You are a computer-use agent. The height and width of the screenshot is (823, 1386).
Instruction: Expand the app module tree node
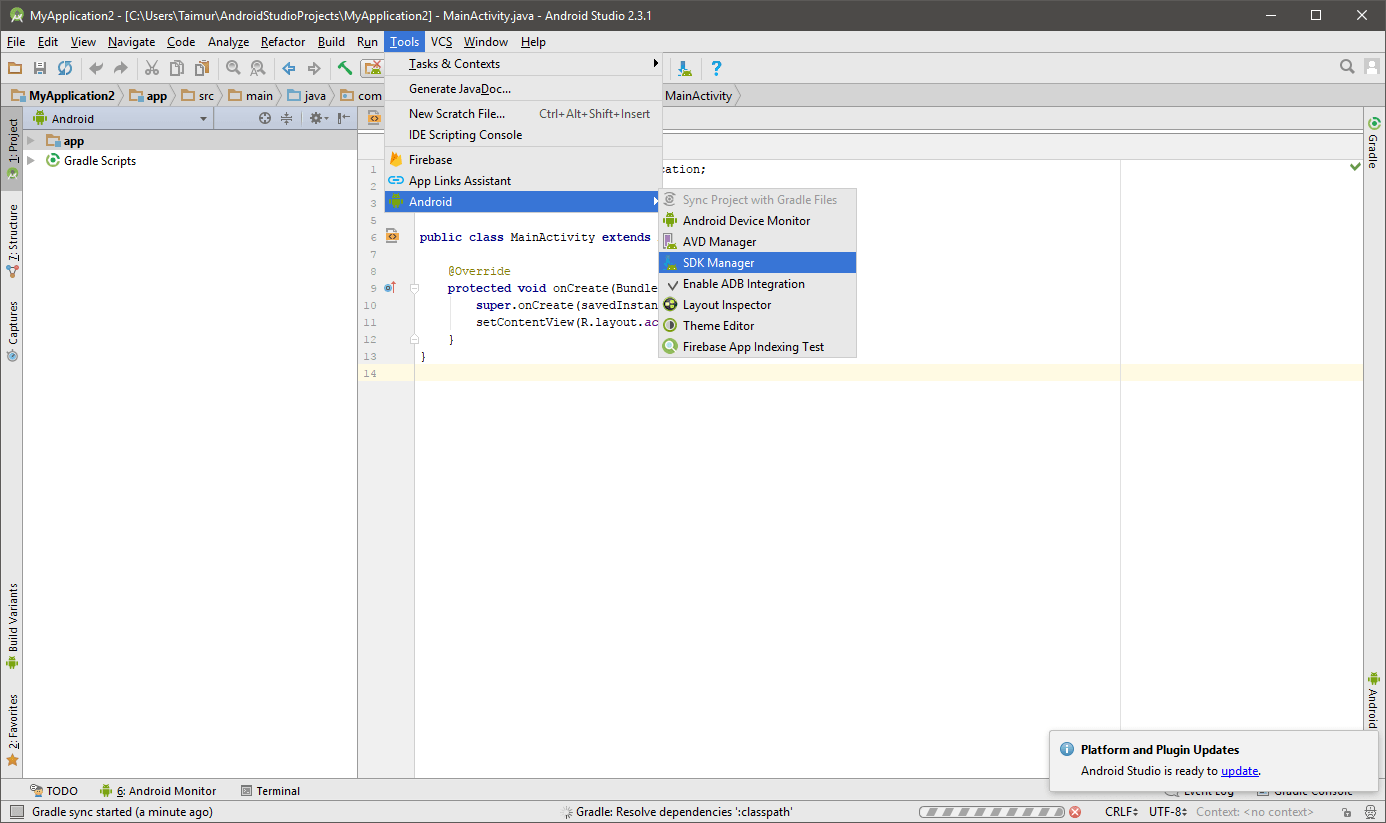point(31,141)
